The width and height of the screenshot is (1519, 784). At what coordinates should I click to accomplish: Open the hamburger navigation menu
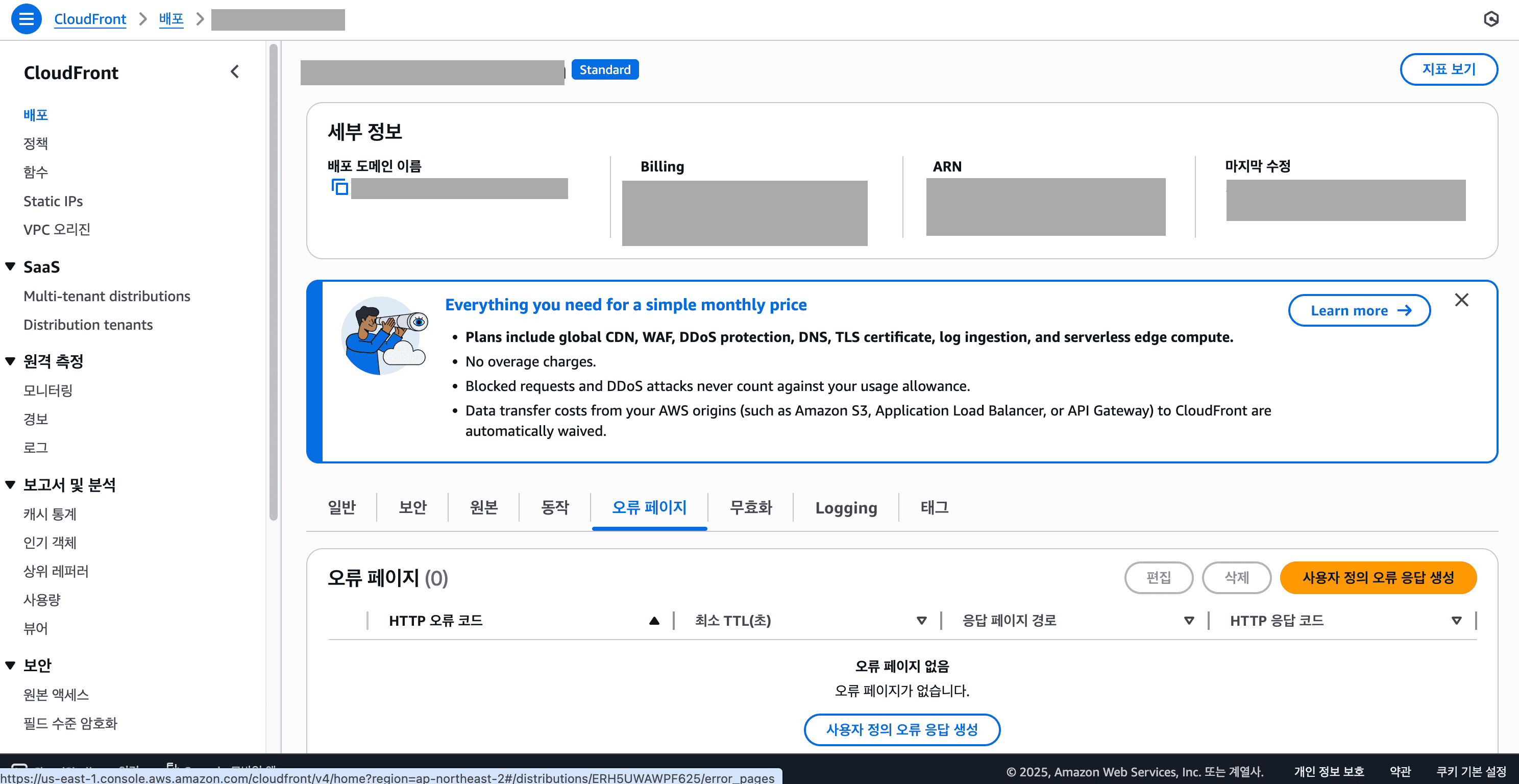pyautogui.click(x=26, y=19)
